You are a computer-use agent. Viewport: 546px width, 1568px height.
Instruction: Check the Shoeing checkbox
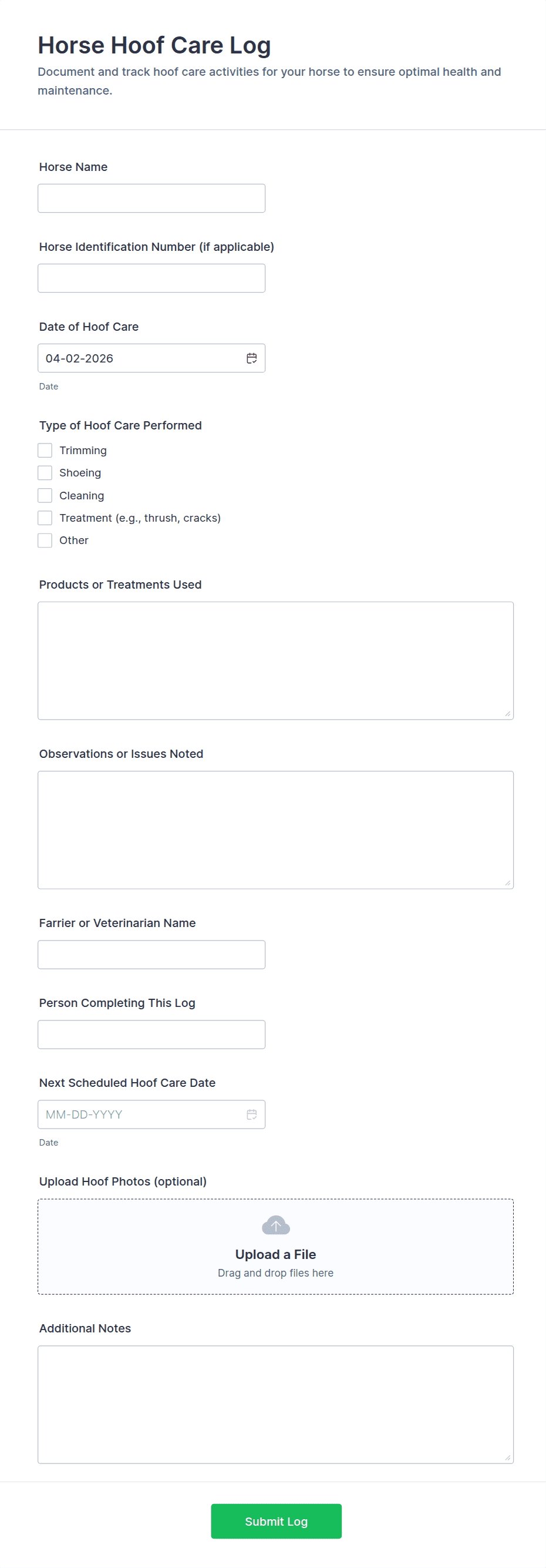(x=45, y=473)
